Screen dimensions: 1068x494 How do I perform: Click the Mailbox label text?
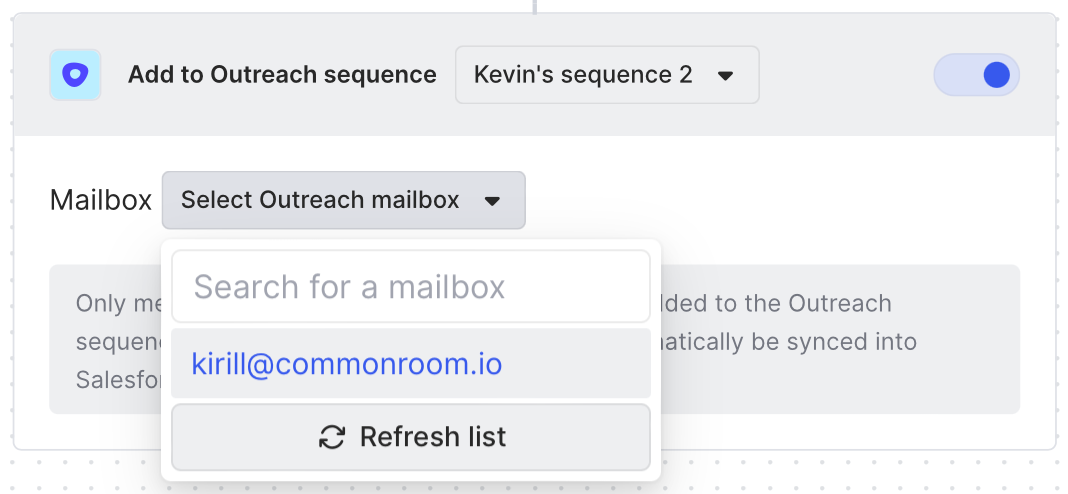coord(101,200)
